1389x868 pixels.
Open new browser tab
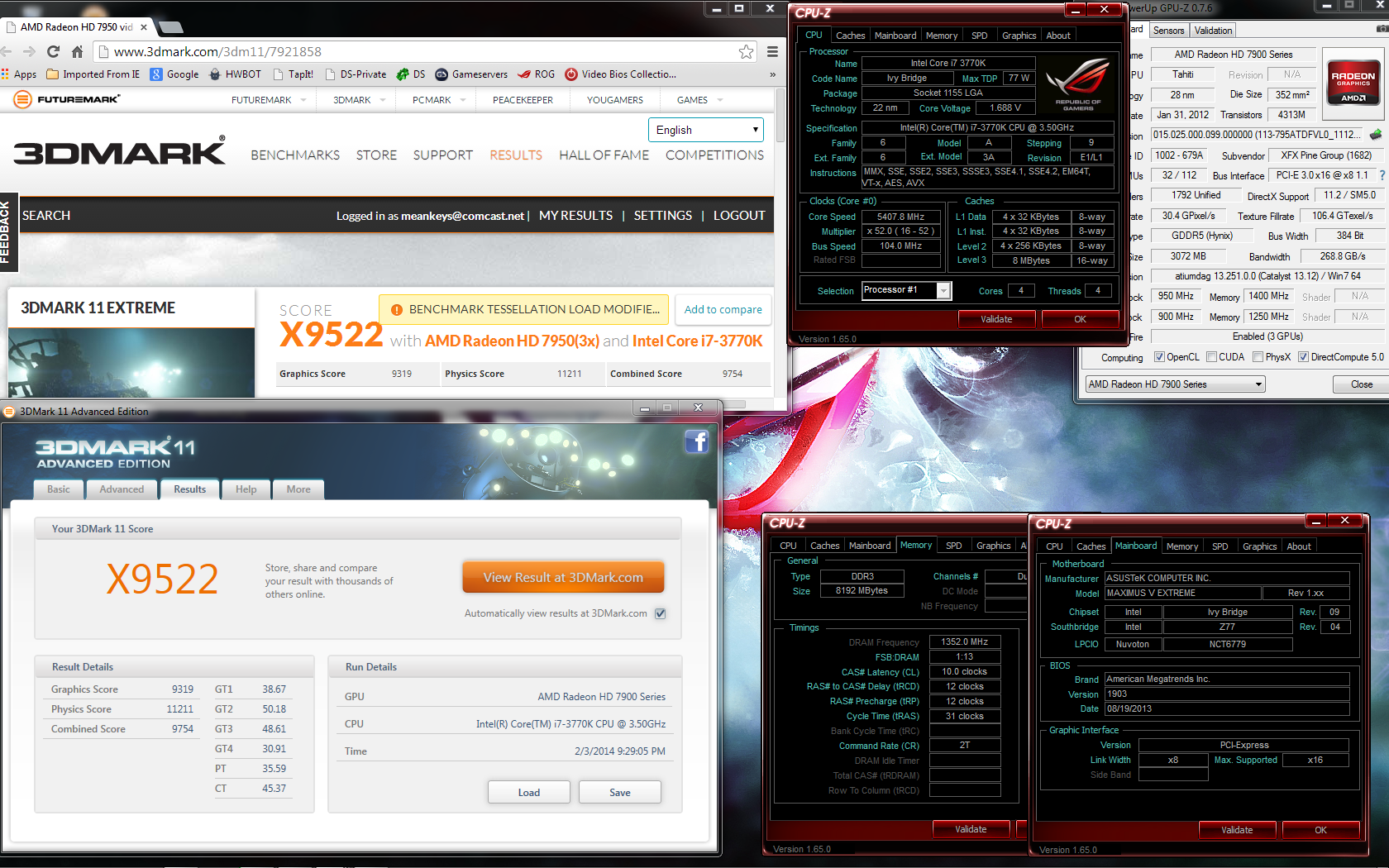pyautogui.click(x=170, y=27)
